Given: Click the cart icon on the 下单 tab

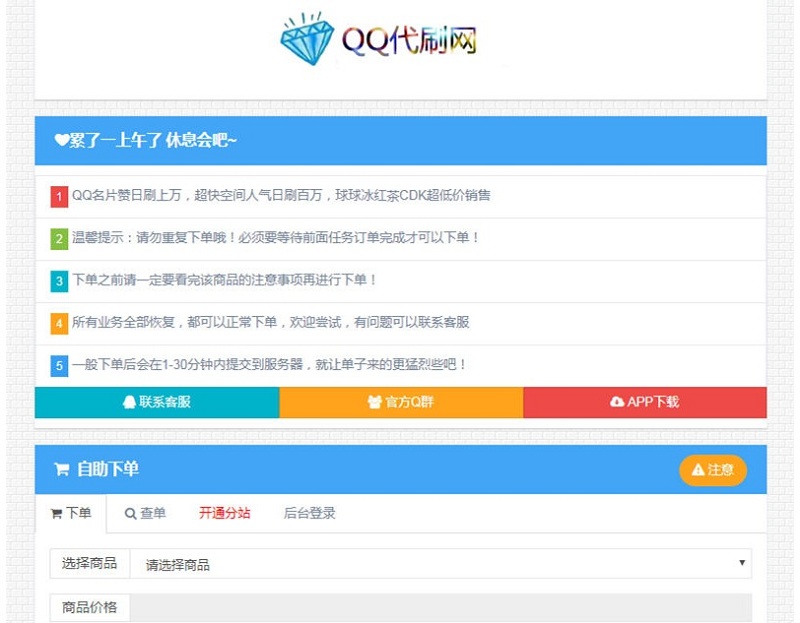Looking at the screenshot, I should (x=57, y=513).
